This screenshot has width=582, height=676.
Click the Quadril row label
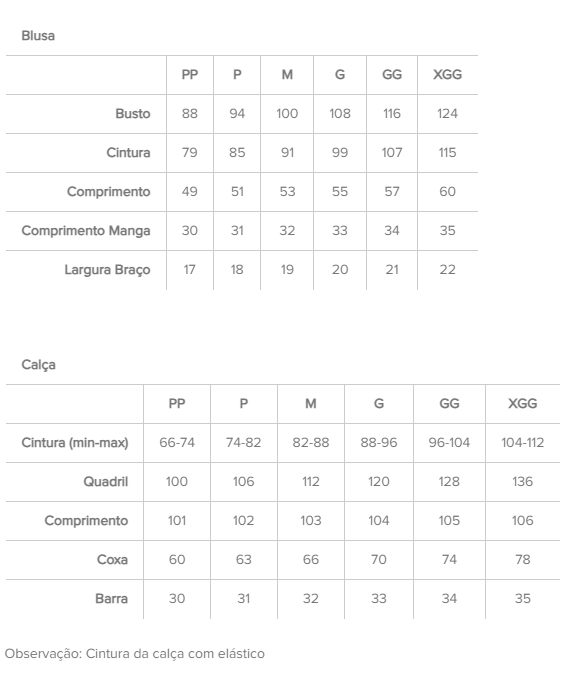(106, 482)
